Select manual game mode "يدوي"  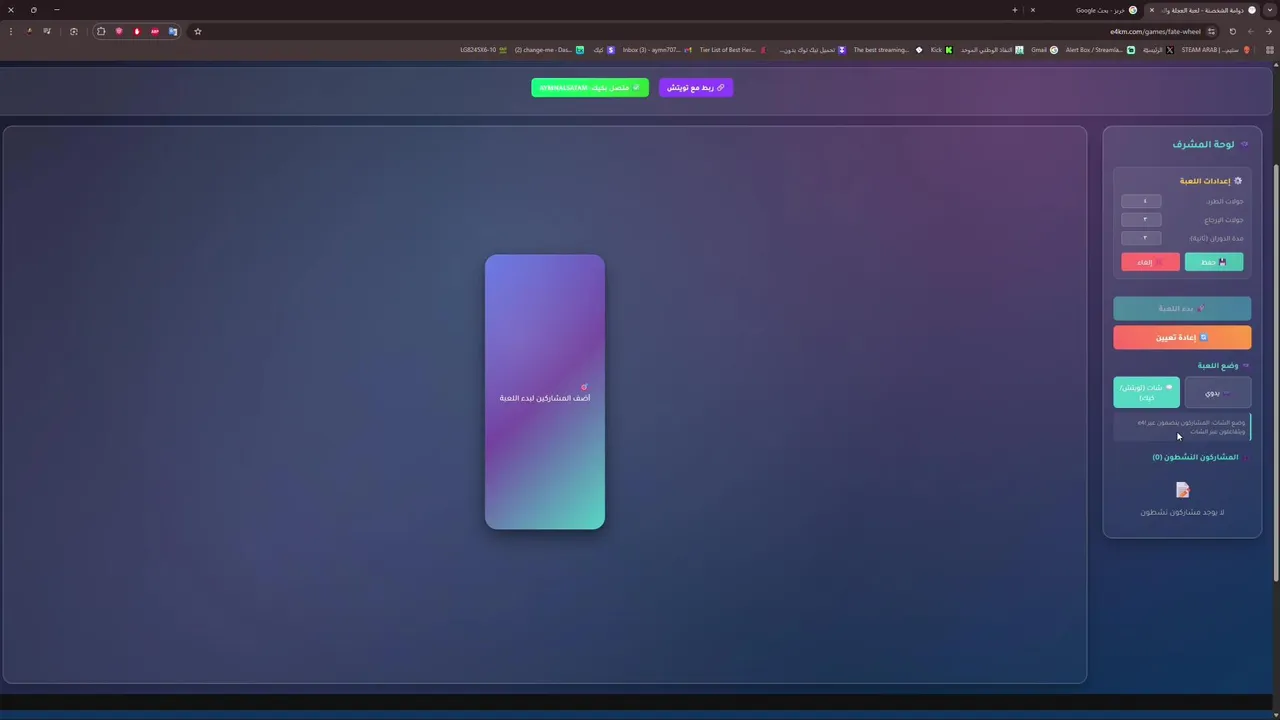point(1217,393)
